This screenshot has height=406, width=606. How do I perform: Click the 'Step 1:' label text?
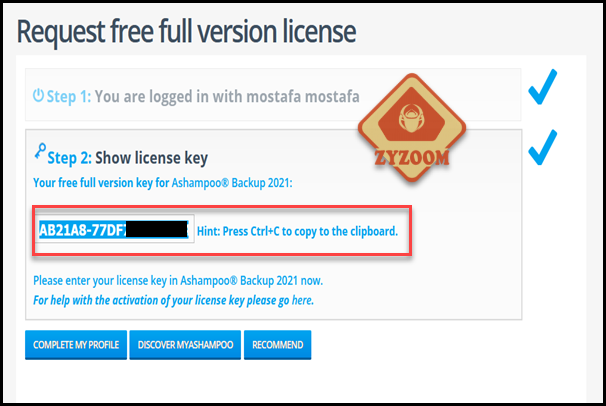(69, 97)
